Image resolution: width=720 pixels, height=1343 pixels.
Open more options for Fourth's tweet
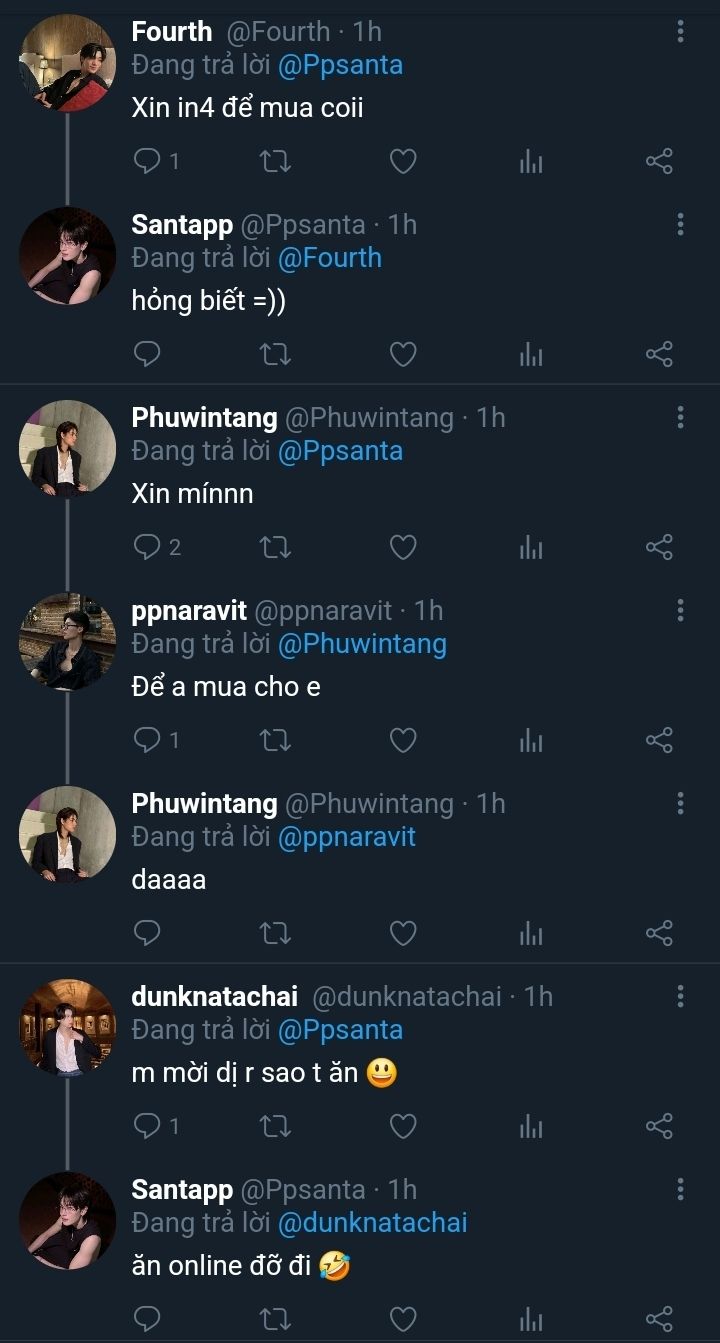coord(680,32)
